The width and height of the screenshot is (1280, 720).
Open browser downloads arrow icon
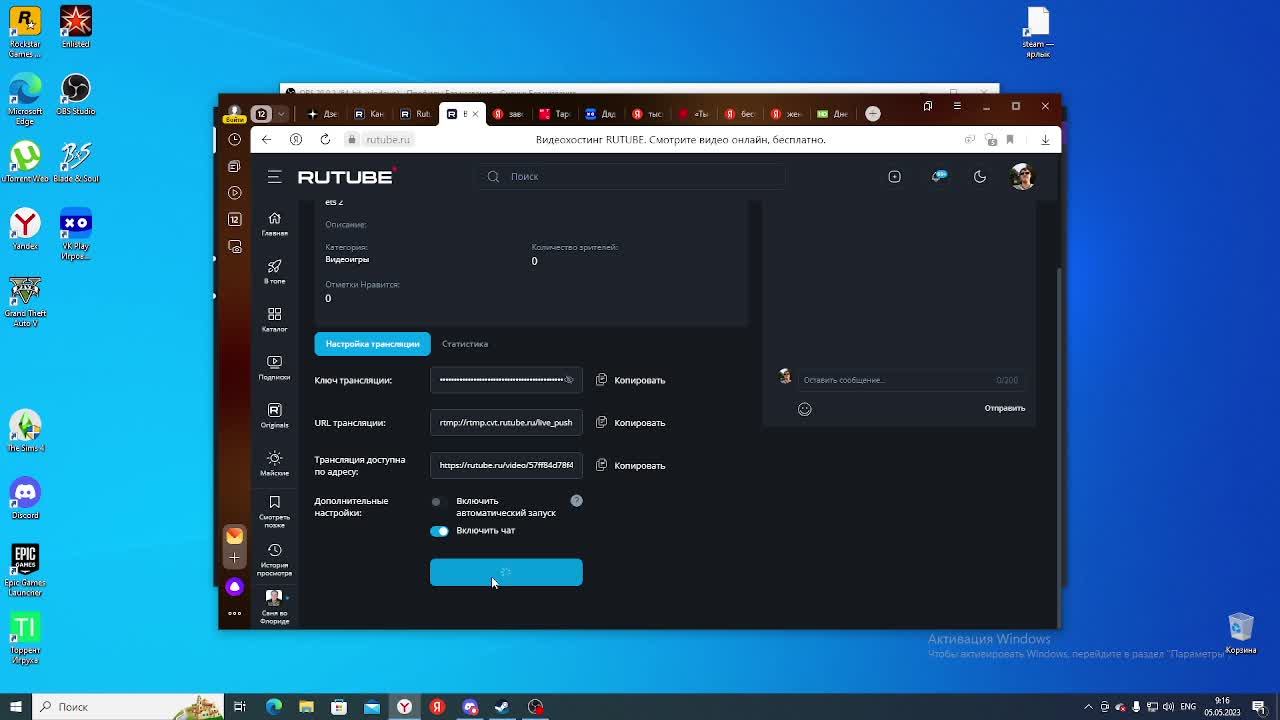point(1045,140)
